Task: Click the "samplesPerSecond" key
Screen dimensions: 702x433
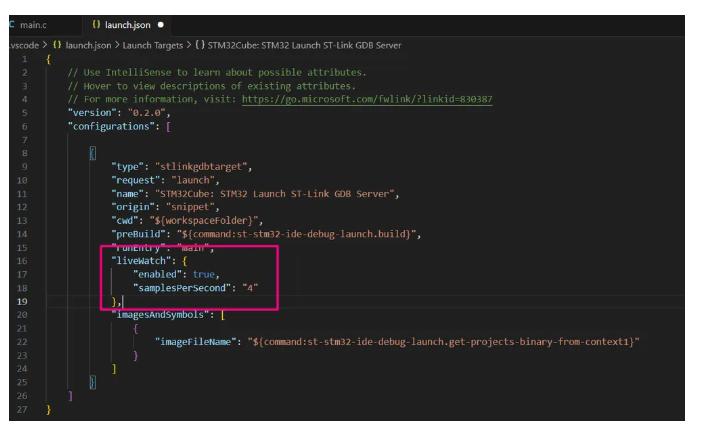Action: 182,288
